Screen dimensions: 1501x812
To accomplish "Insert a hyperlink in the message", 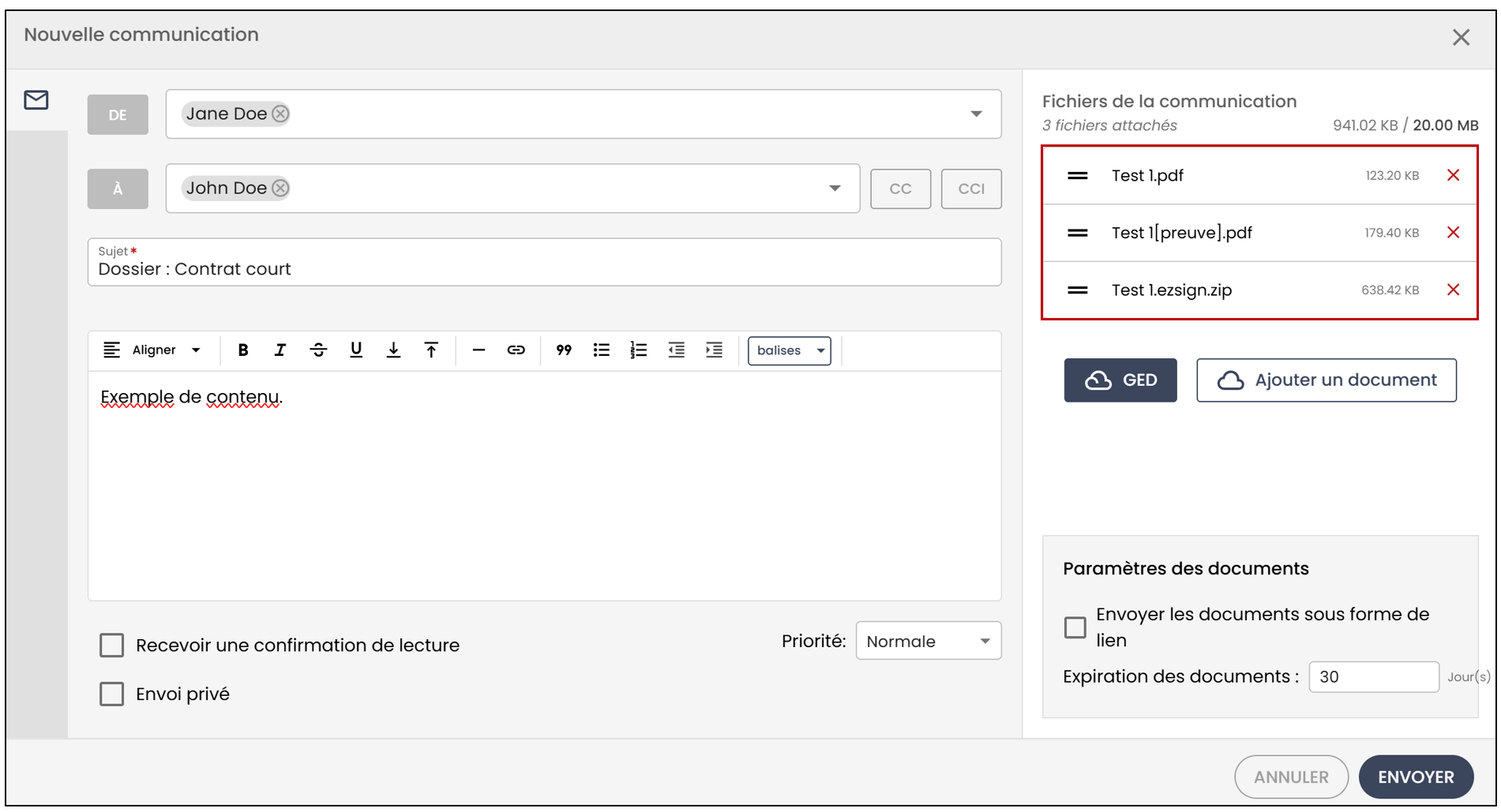I will (x=516, y=350).
